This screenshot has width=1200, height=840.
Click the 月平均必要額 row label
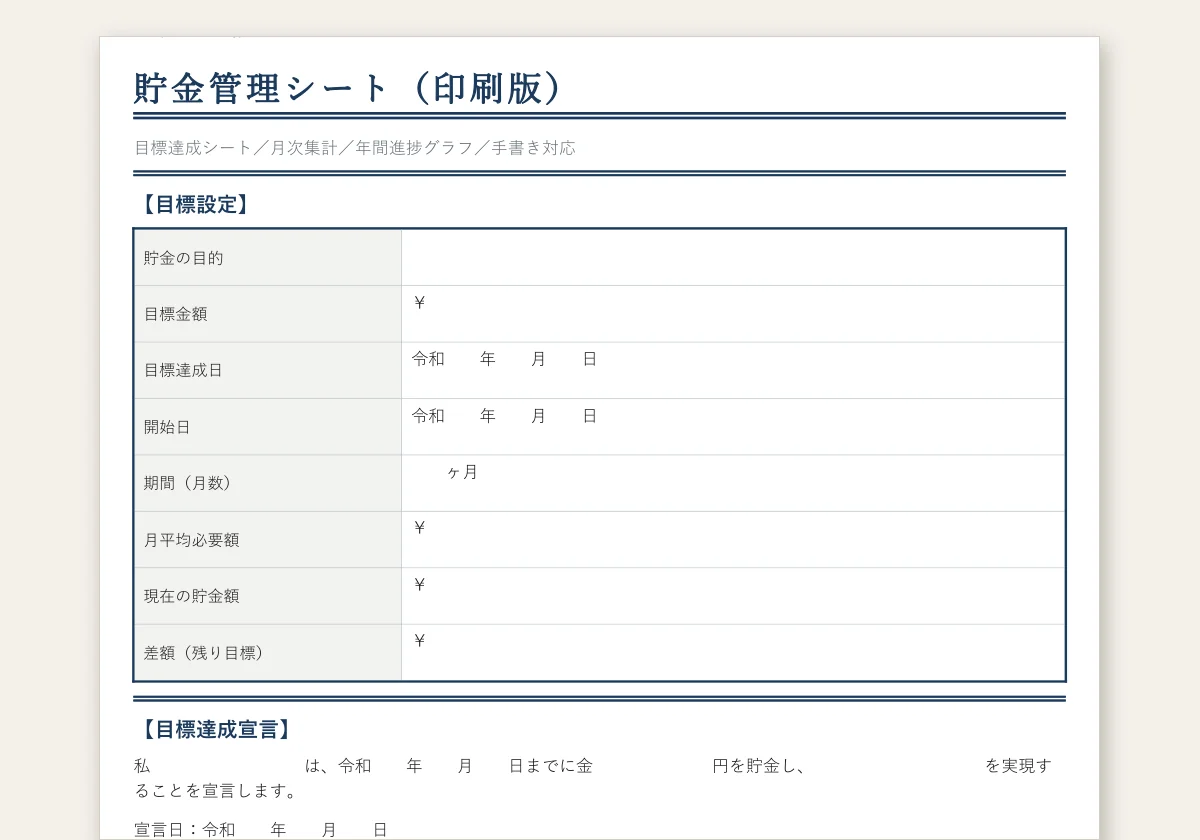[192, 540]
